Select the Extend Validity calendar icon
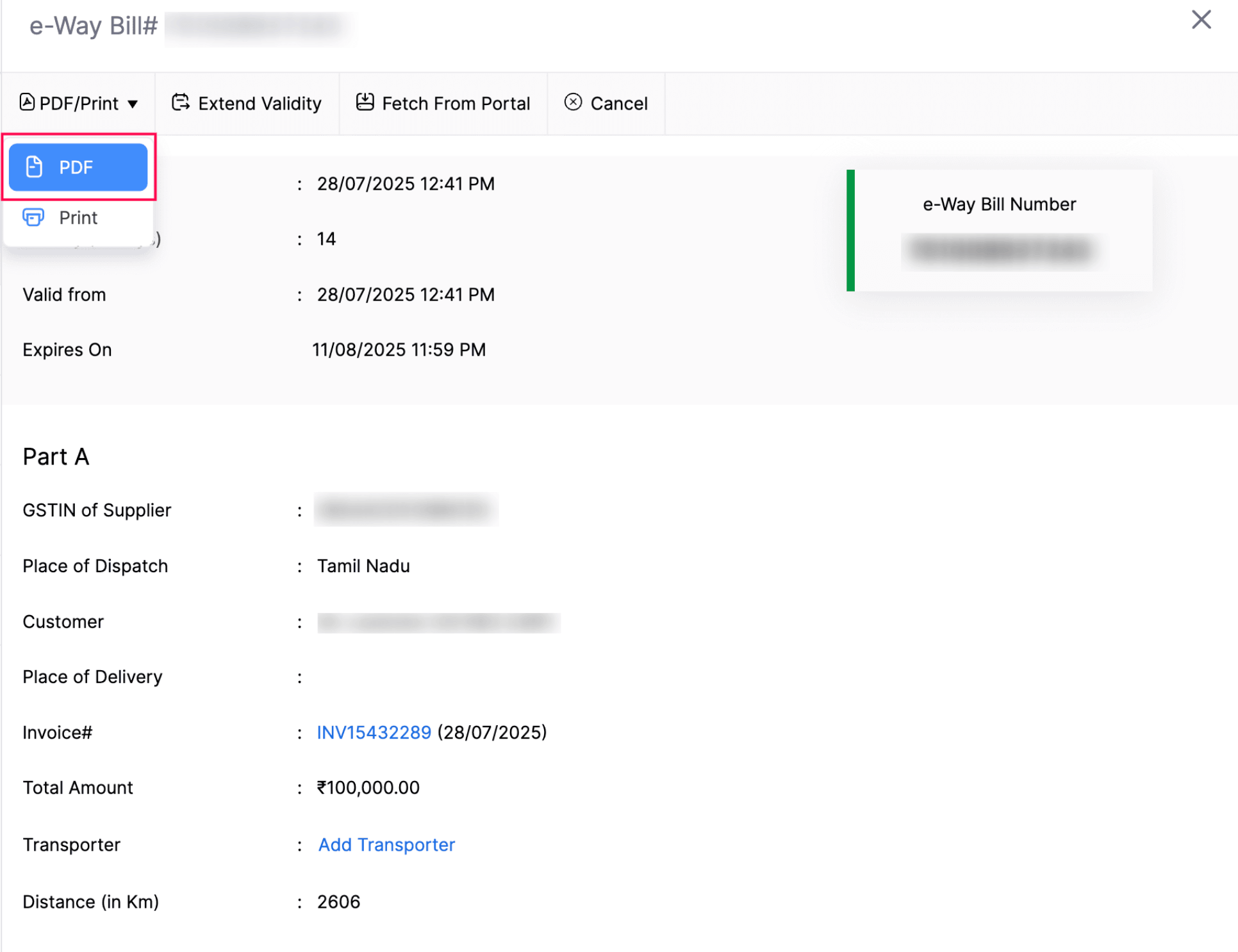 pyautogui.click(x=180, y=103)
